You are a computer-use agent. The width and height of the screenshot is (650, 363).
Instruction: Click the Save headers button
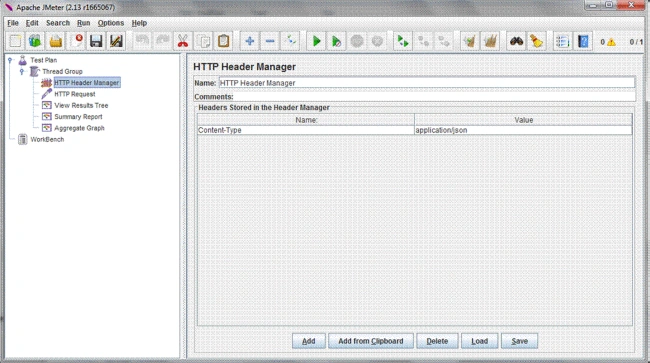(x=519, y=341)
